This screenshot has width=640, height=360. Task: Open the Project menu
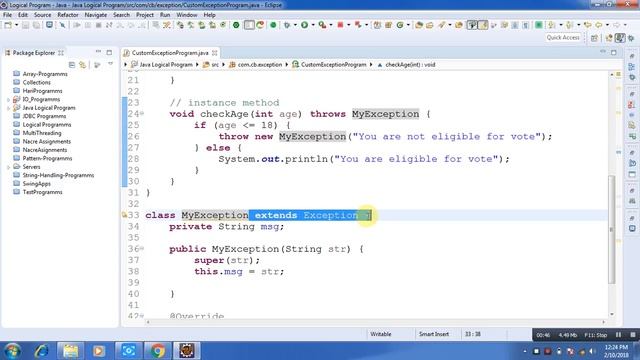click(145, 15)
